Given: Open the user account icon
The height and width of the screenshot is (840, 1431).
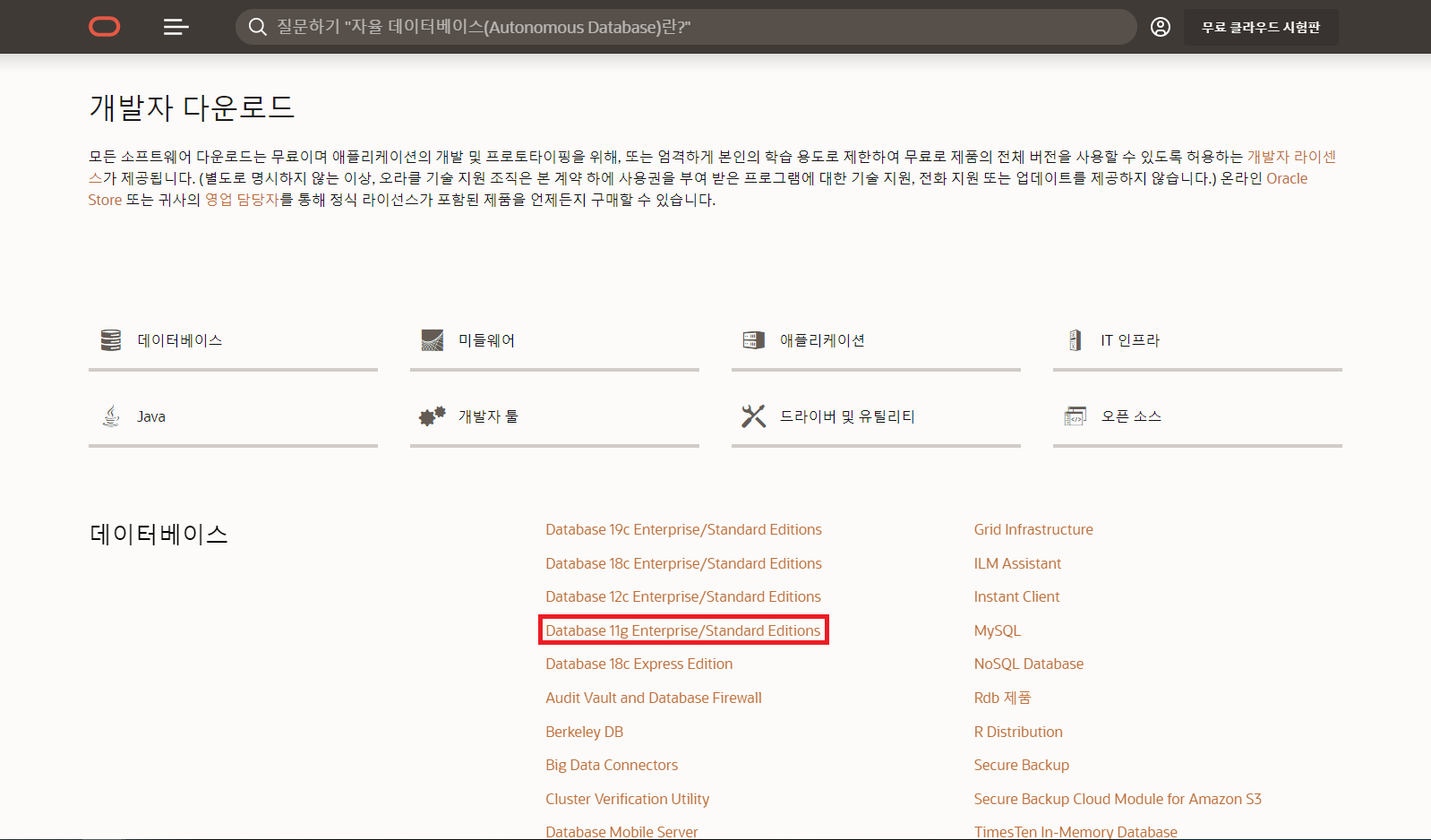Looking at the screenshot, I should [x=1161, y=27].
